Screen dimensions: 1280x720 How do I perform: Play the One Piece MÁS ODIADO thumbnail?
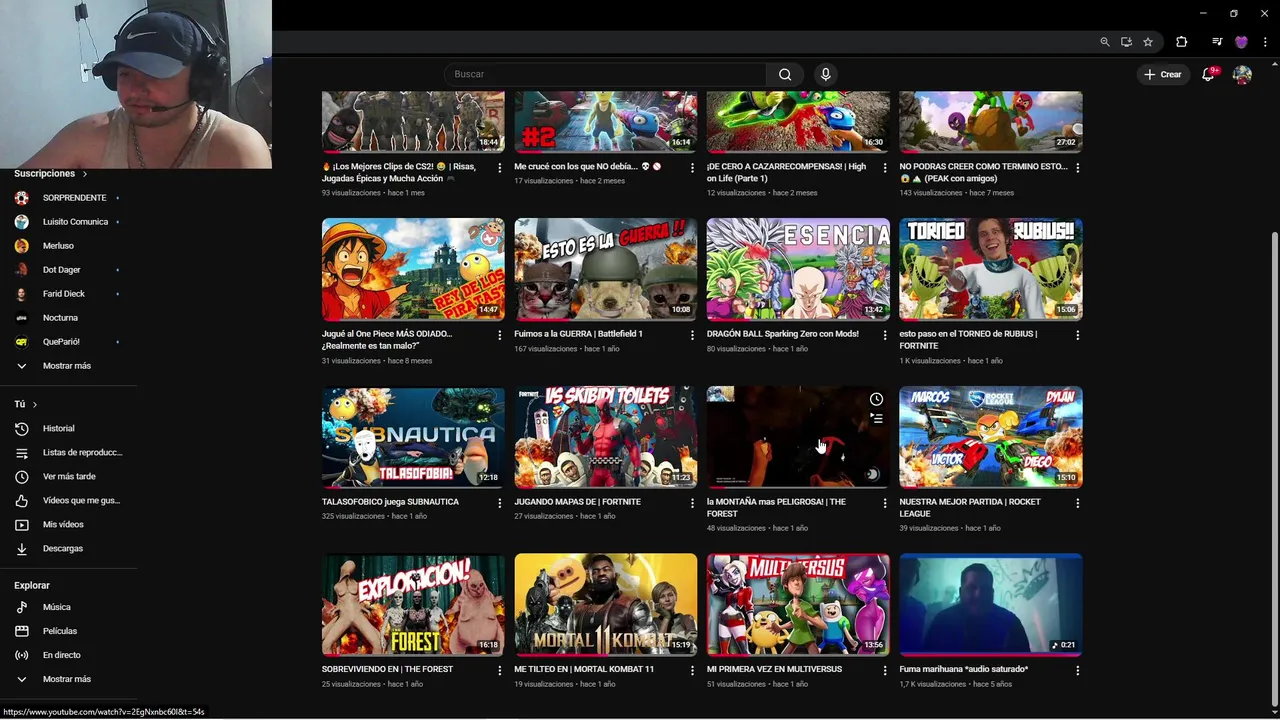click(413, 269)
